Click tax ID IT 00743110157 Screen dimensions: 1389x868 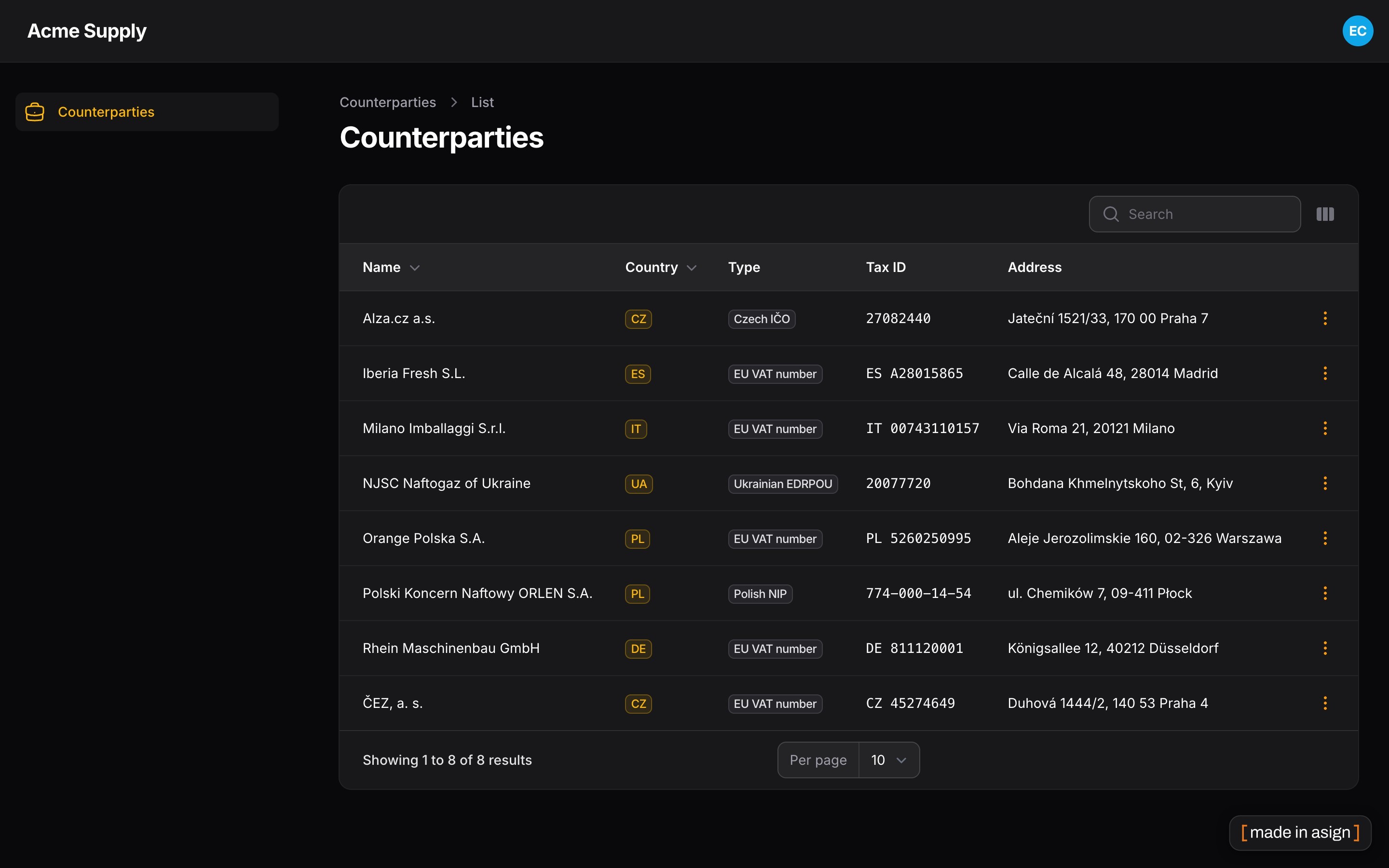coord(922,428)
